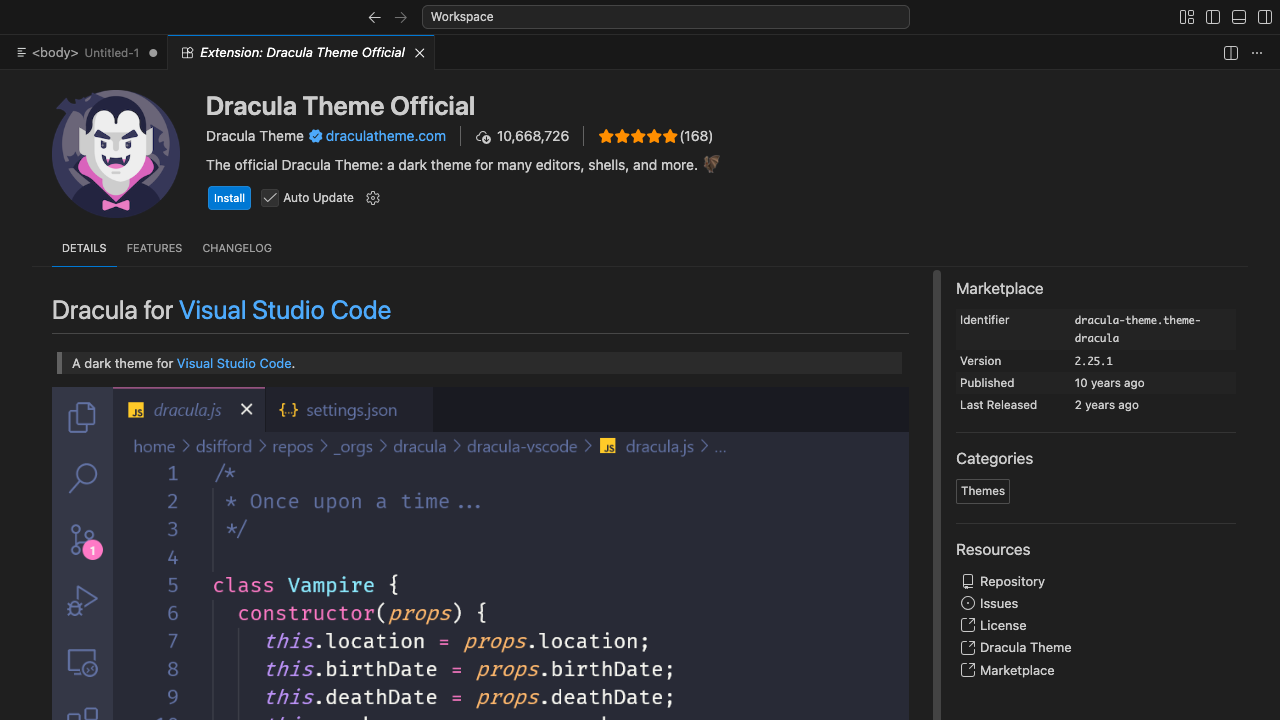This screenshot has height=720, width=1280.
Task: Click the Marketplace external-link icon
Action: [967, 670]
